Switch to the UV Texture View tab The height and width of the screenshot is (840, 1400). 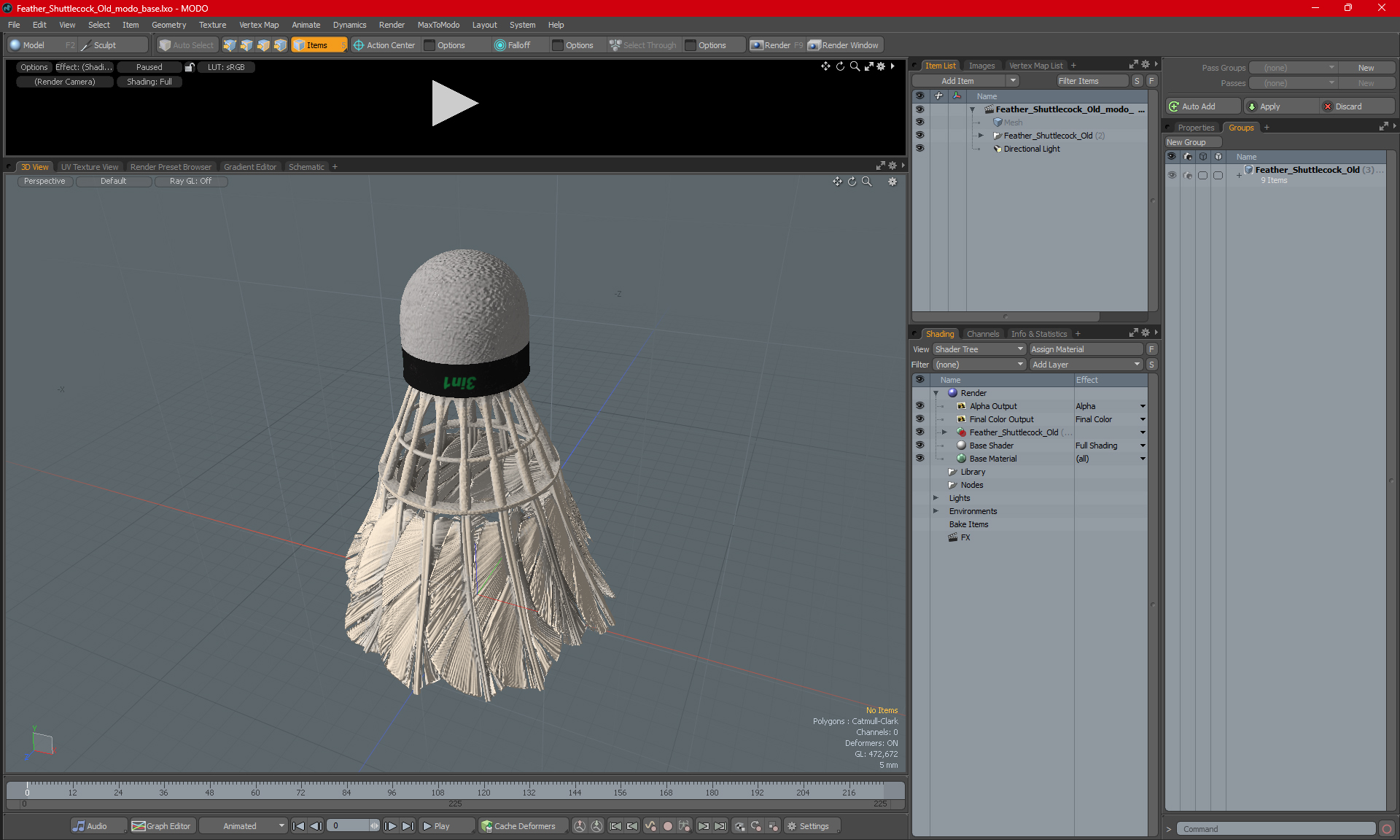pos(89,167)
